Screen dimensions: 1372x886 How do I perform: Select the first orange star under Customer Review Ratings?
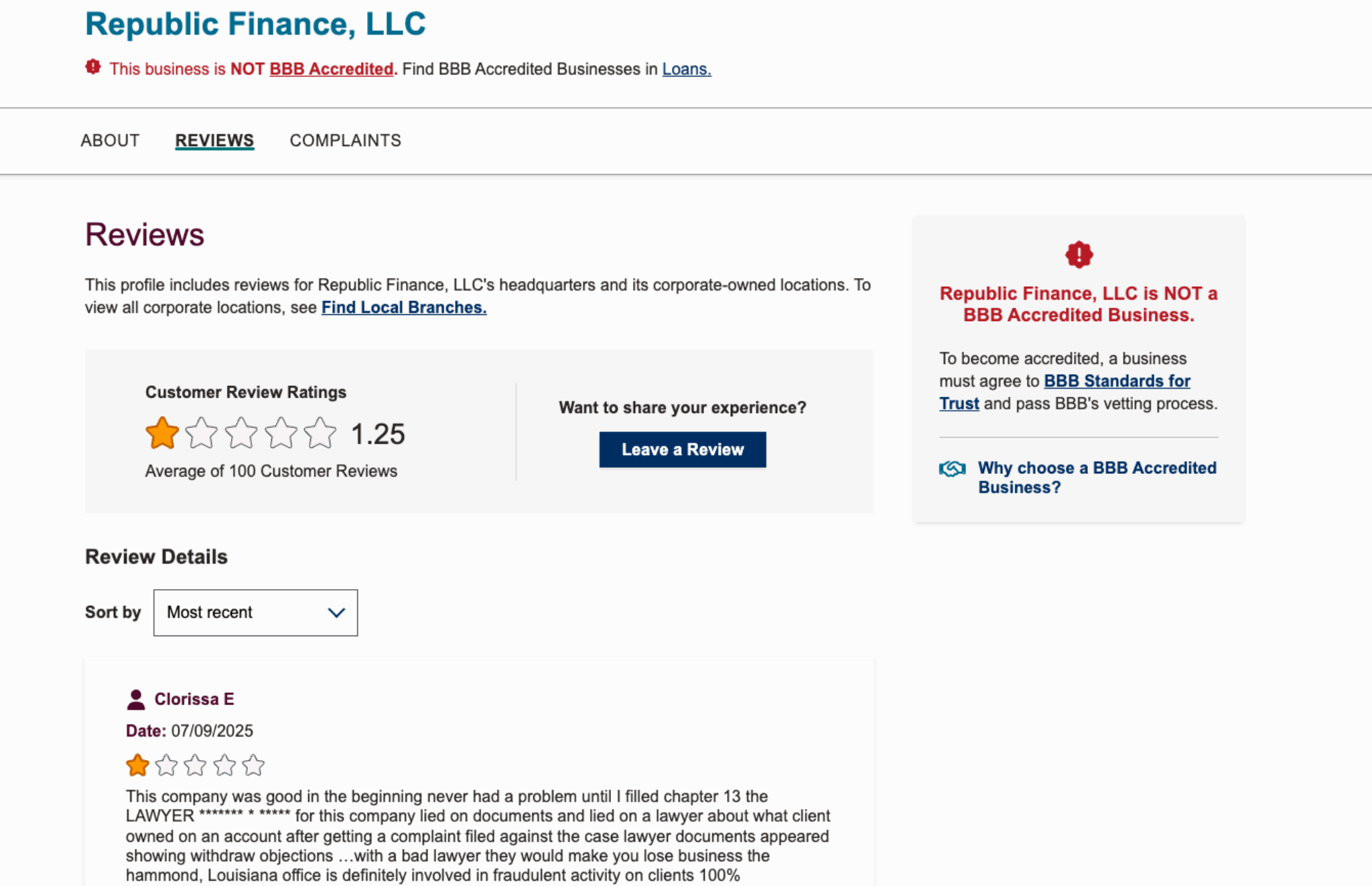[161, 433]
